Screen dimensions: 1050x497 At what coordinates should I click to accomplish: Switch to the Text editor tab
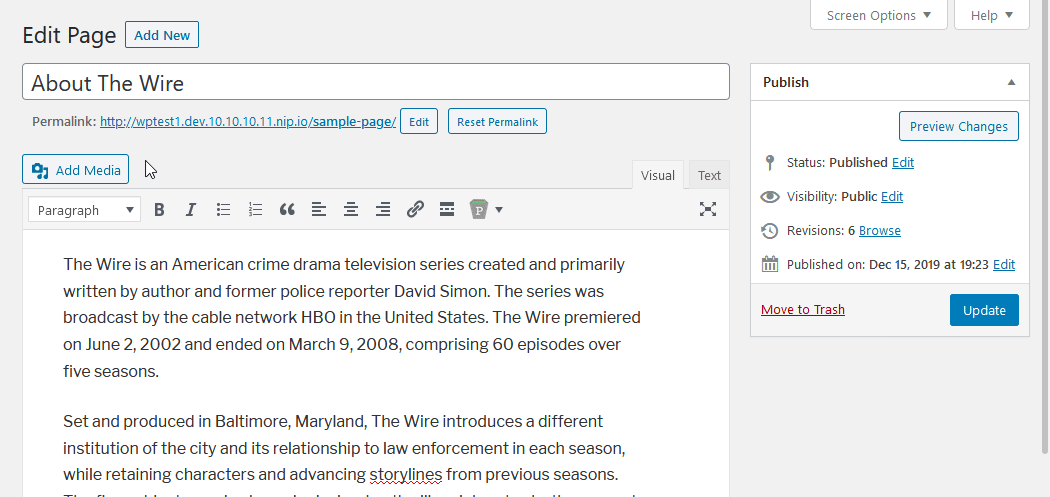(709, 175)
